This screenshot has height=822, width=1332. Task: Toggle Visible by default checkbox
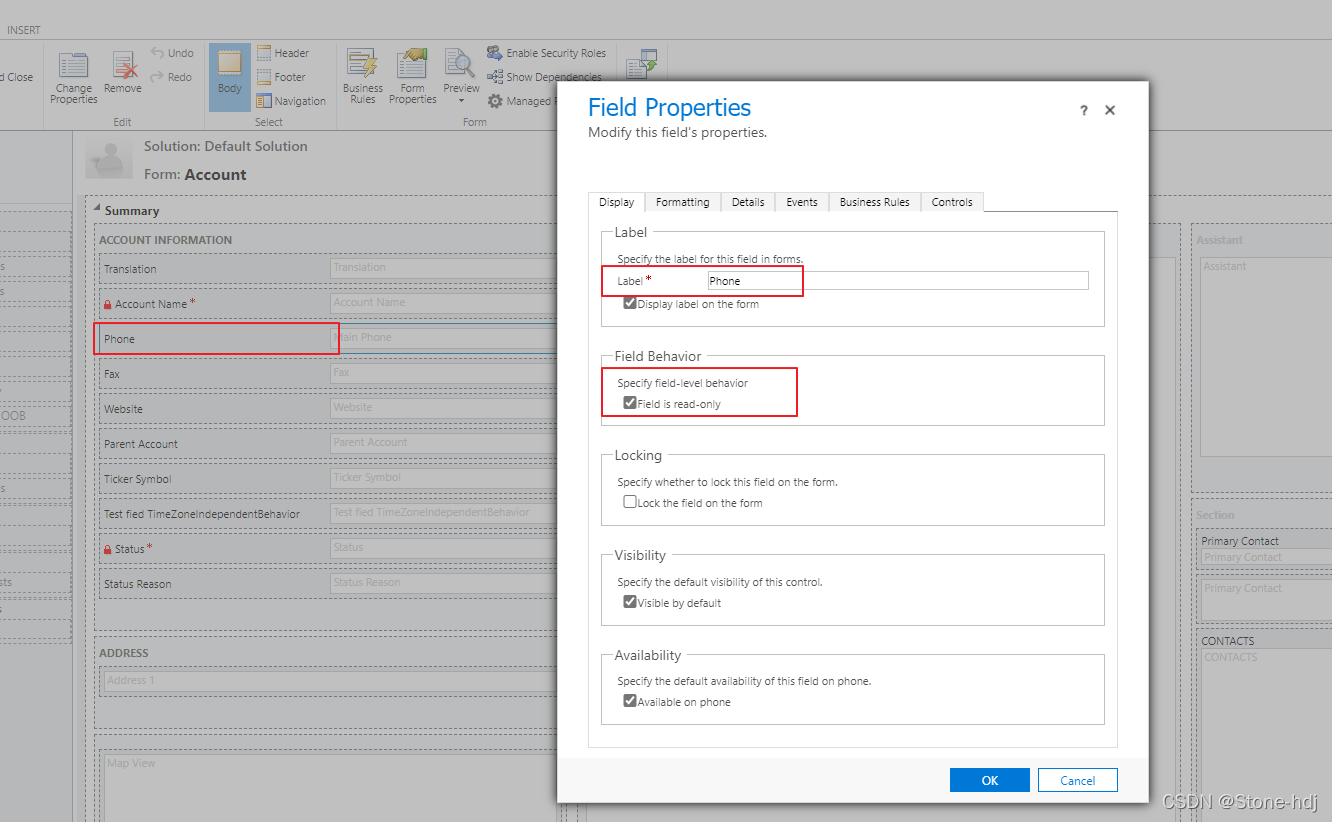[630, 602]
